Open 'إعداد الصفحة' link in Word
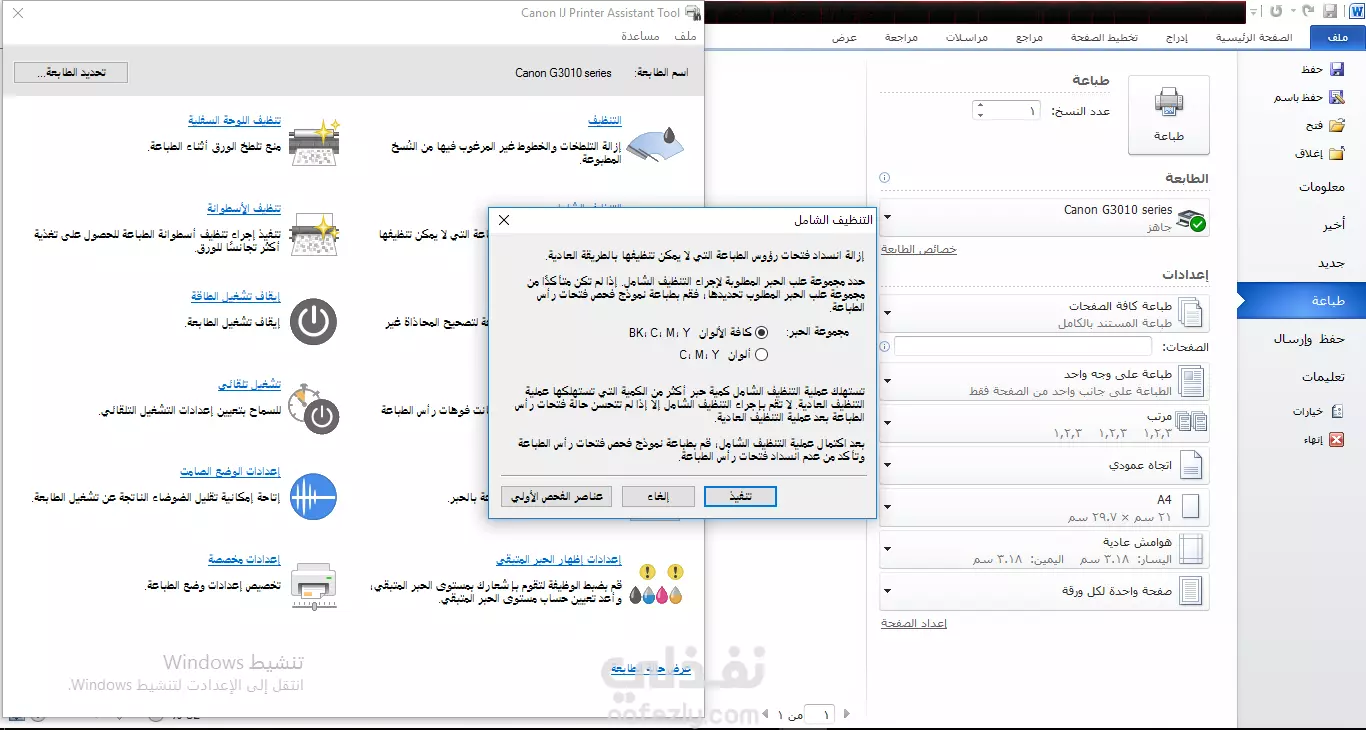The image size is (1366, 730). [x=914, y=623]
